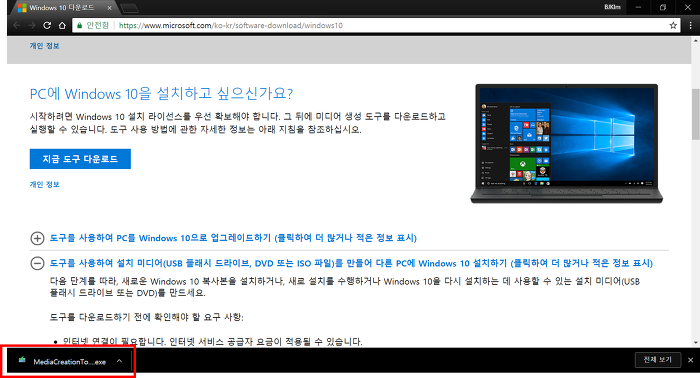Go back with the browser back arrow
Screen dimensions: 700x378
pyautogui.click(x=17, y=25)
